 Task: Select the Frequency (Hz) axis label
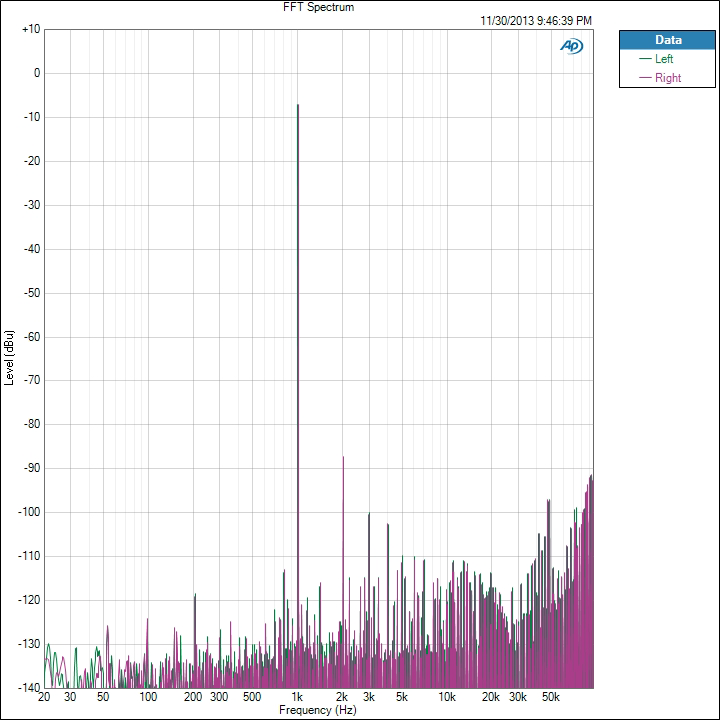coord(318,710)
